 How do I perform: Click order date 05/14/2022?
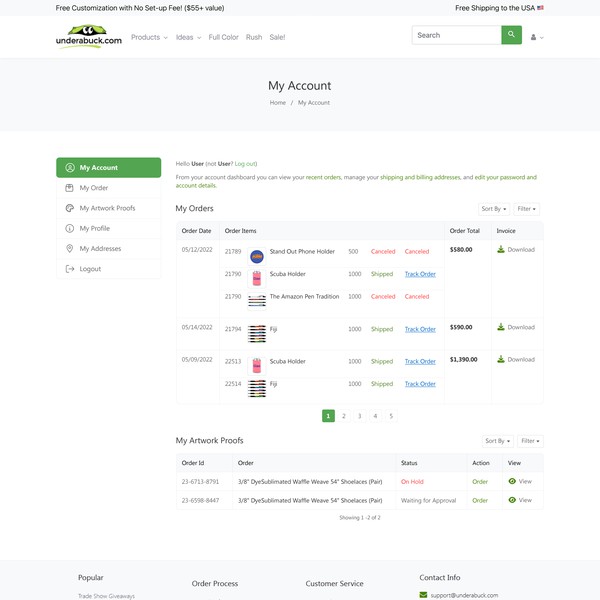pos(197,327)
